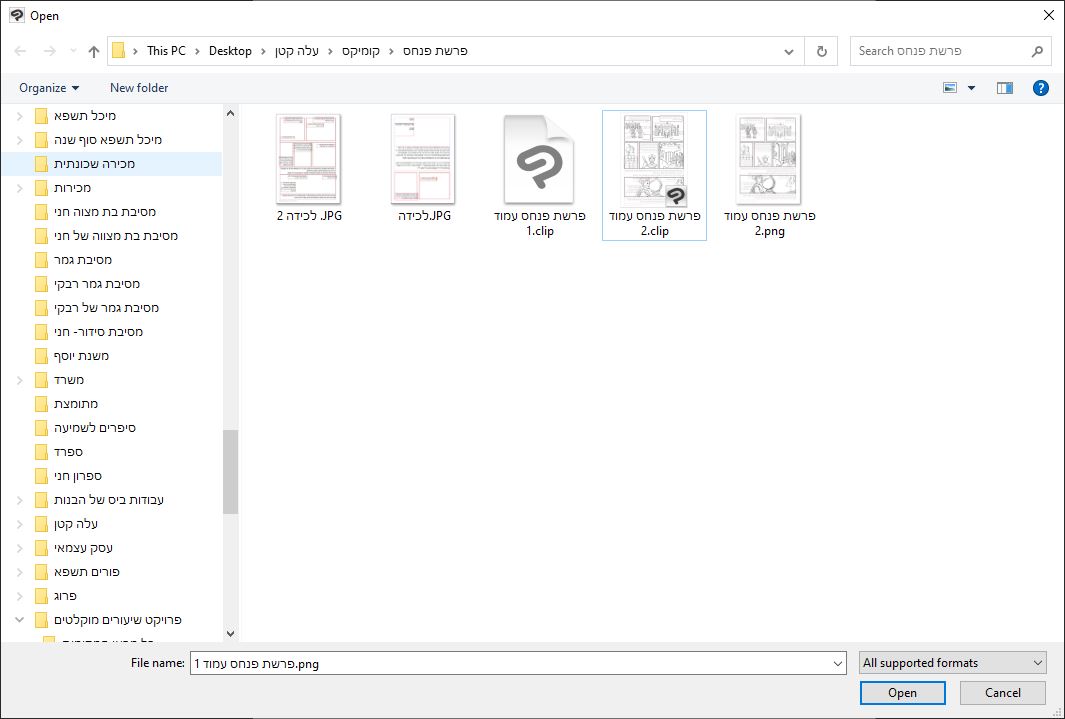1065x719 pixels.
Task: Click the search magnifier icon
Action: point(1036,51)
